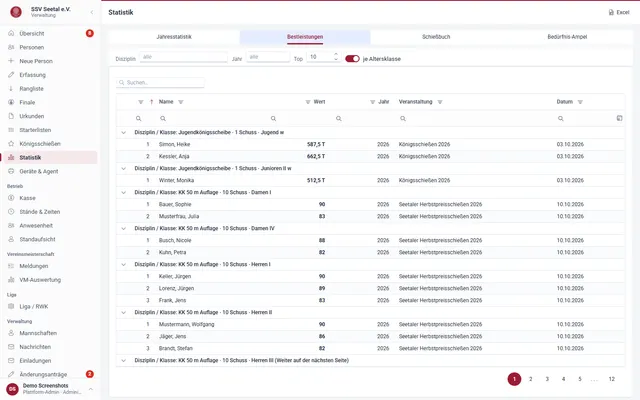Click the Datum column filter icon
The width and height of the screenshot is (640, 400).
pos(580,102)
